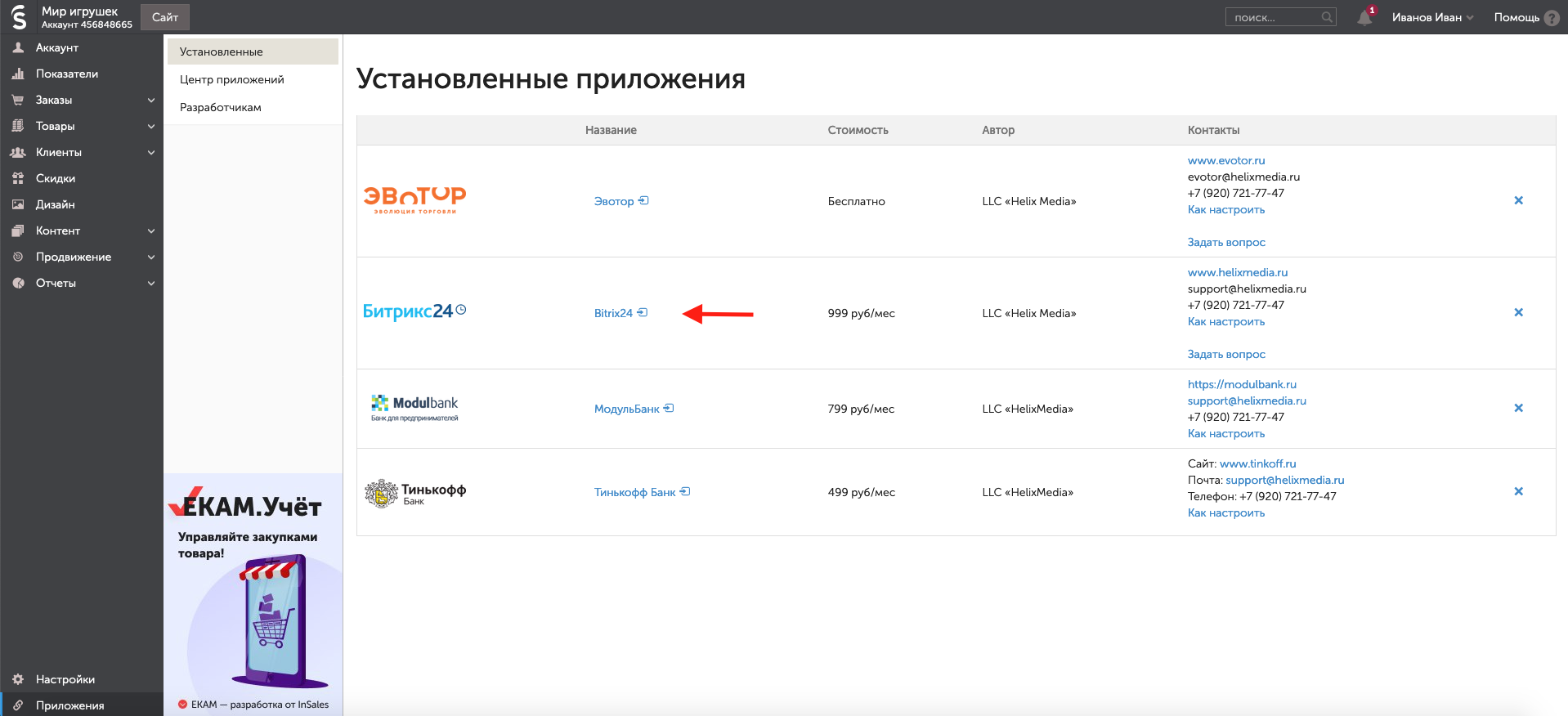Expand the Заказы menu chevron
Image resolution: width=1568 pixels, height=716 pixels.
coord(151,100)
